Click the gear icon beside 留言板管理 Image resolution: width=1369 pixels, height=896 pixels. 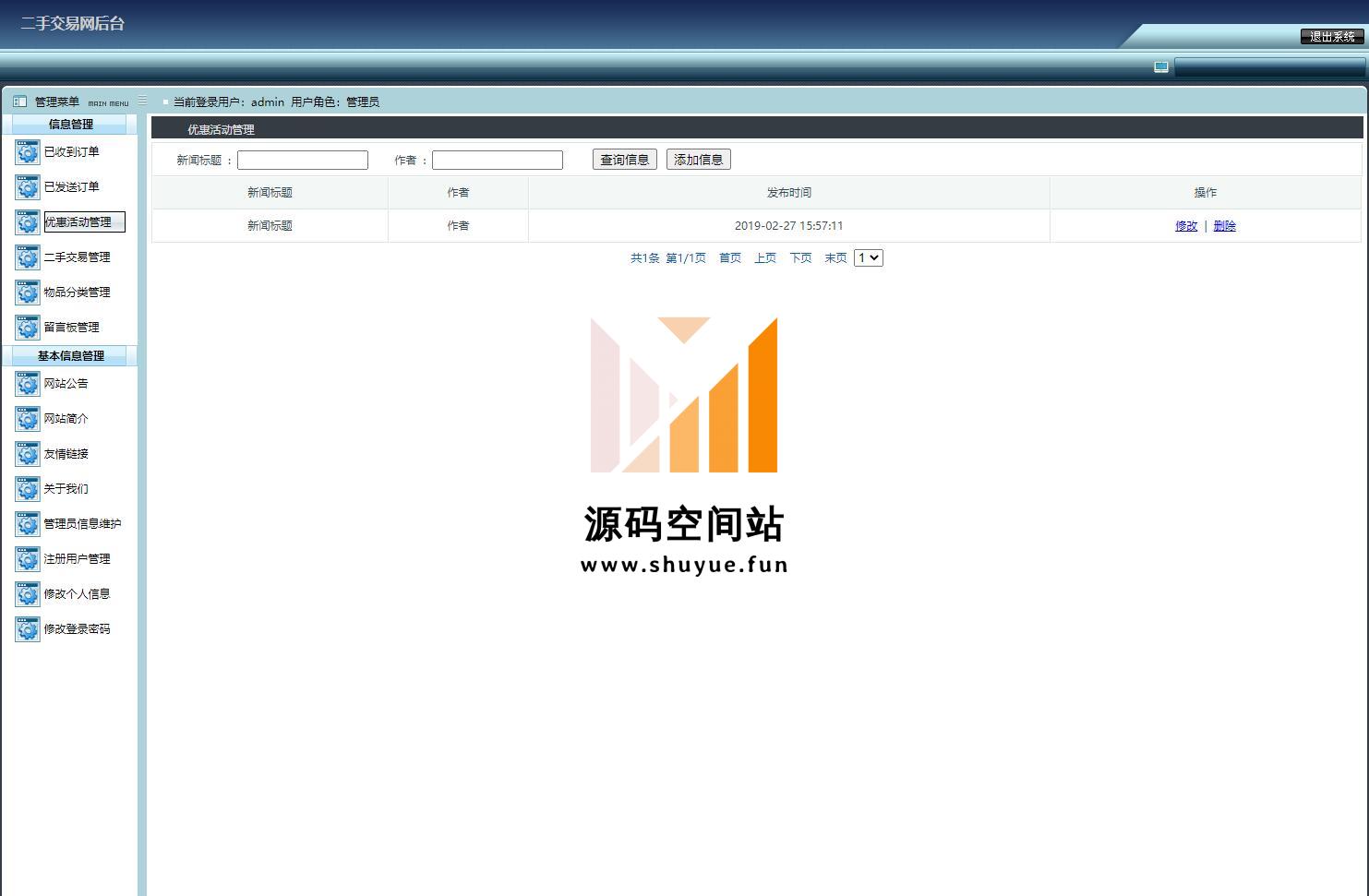click(x=28, y=328)
